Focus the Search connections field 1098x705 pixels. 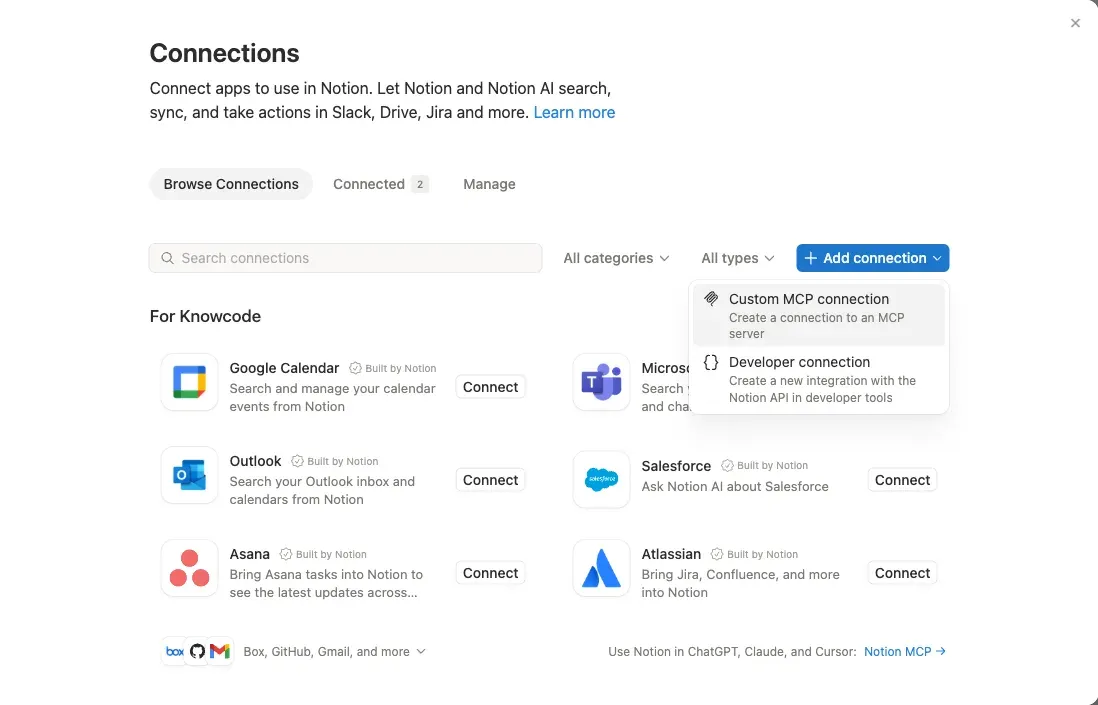point(345,258)
